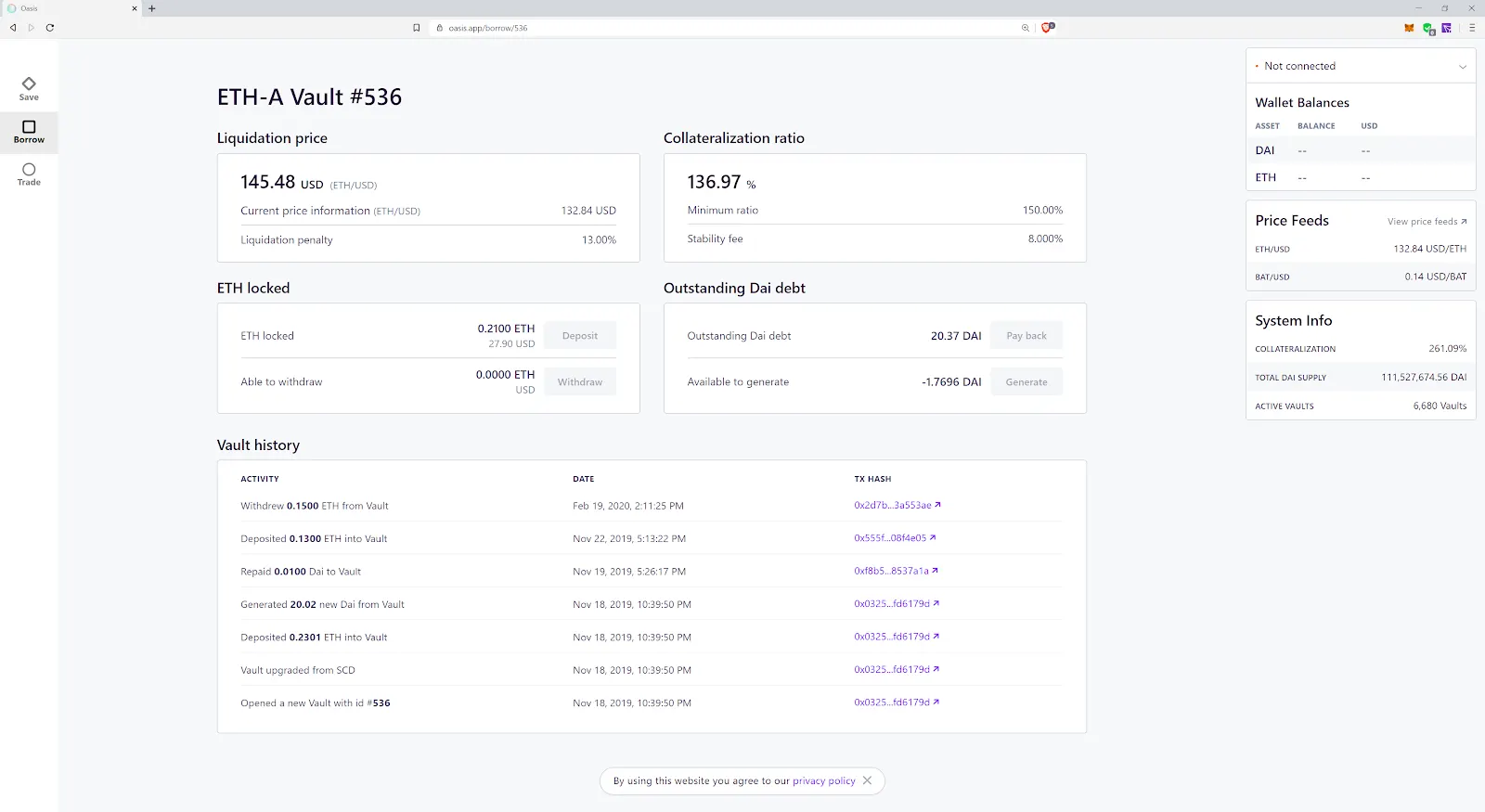Click the URL address bar field
Viewport: 1485px width, 812px height.
(x=724, y=28)
